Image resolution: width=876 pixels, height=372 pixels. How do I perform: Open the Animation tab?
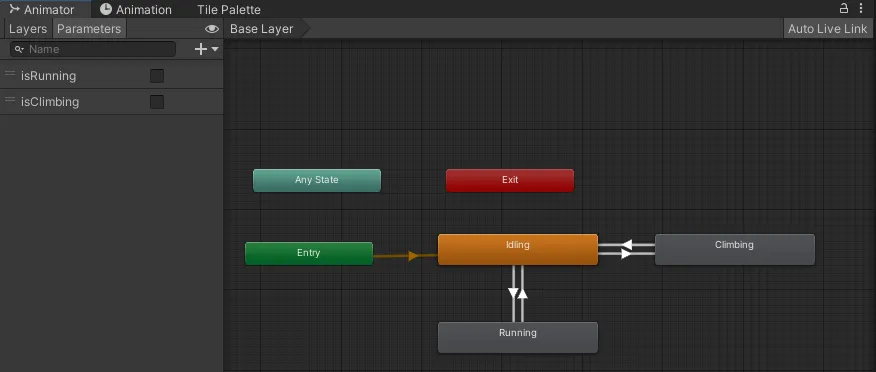(136, 9)
